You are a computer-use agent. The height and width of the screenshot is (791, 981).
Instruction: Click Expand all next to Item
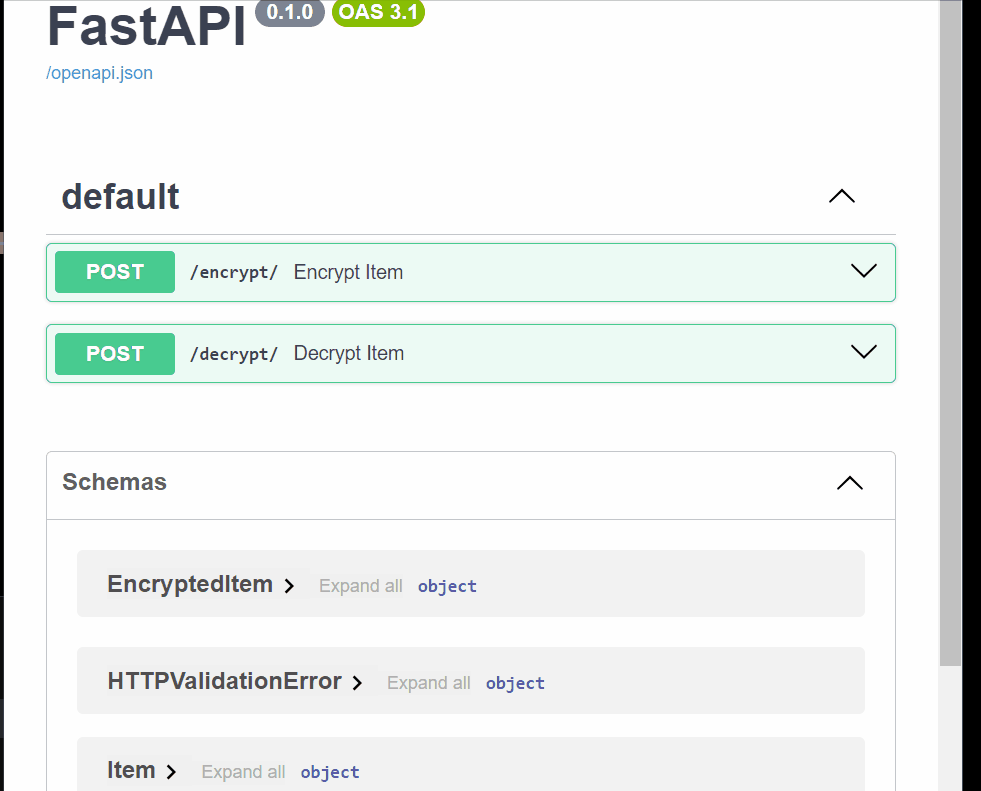(x=243, y=772)
